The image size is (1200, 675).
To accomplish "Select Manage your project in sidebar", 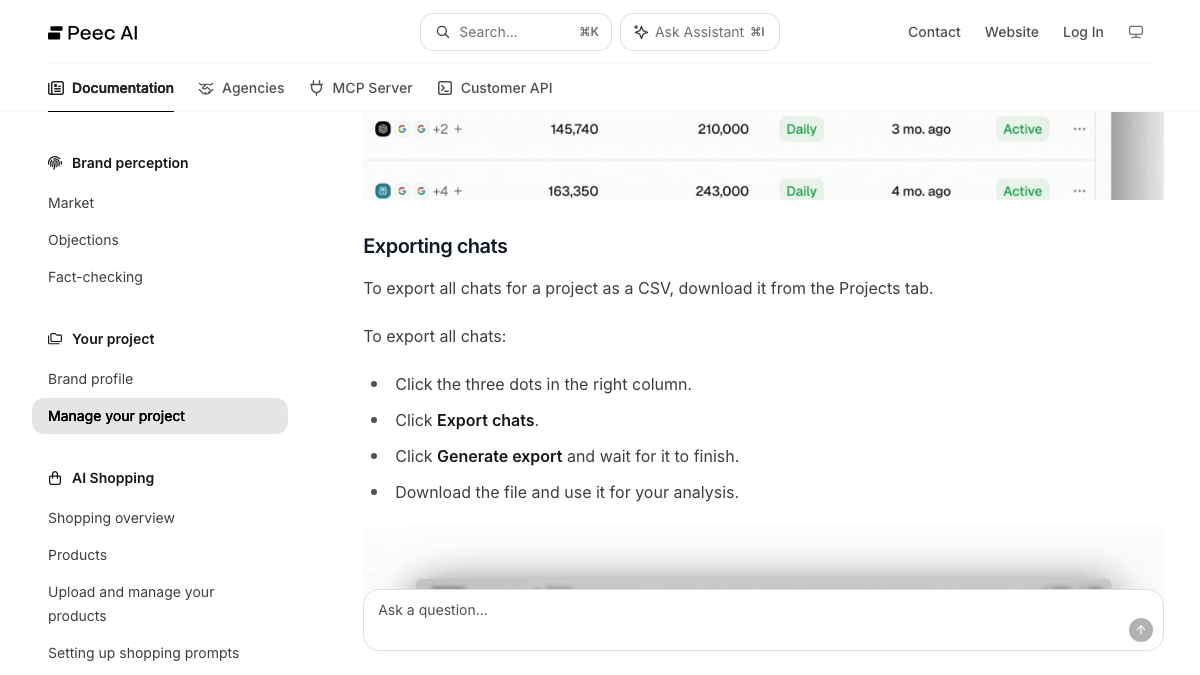I will pyautogui.click(x=160, y=416).
